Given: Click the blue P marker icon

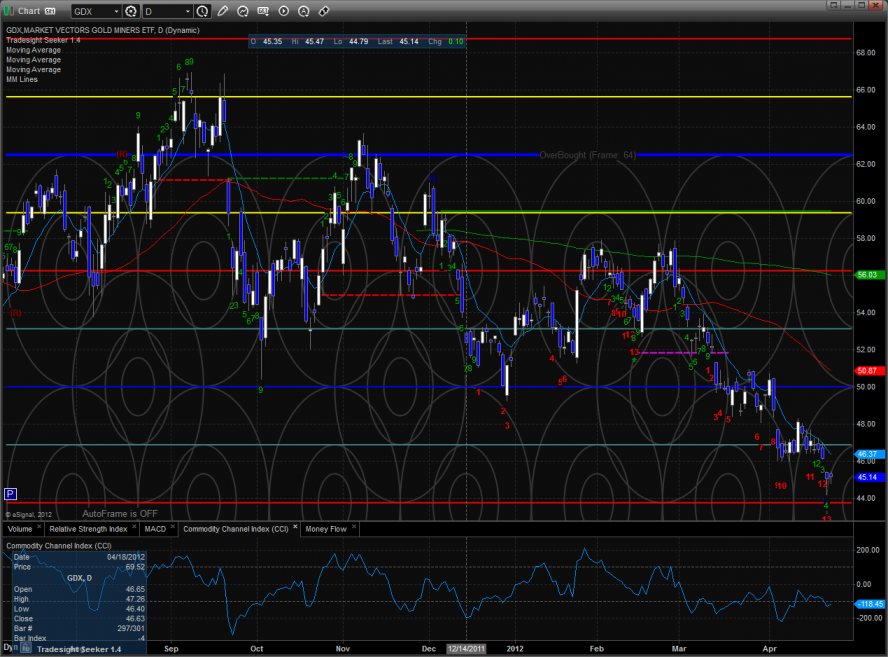Looking at the screenshot, I should [x=10, y=493].
